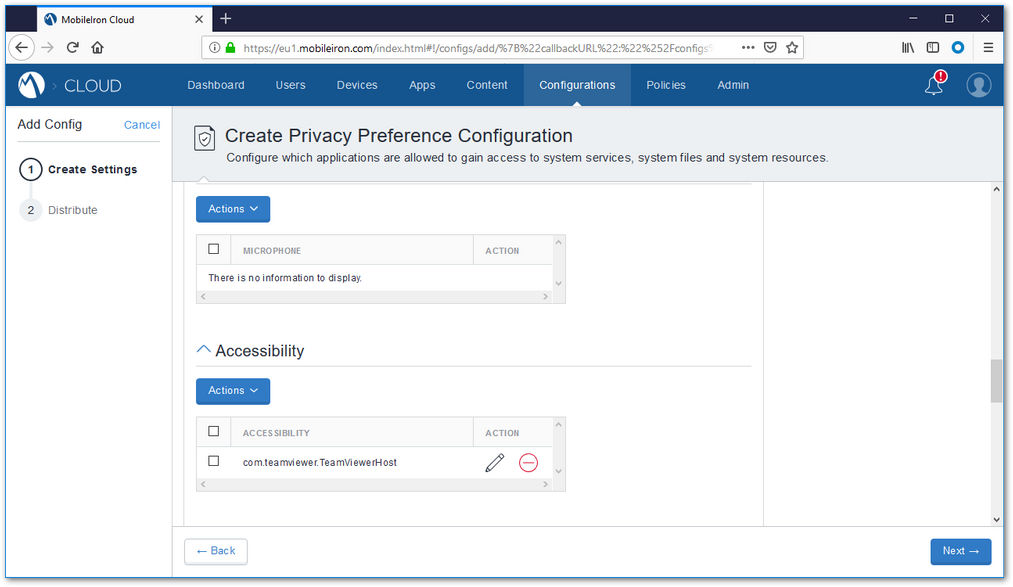Click the MICROPHONE column header
Viewport: 1013px width, 587px height.
(271, 251)
